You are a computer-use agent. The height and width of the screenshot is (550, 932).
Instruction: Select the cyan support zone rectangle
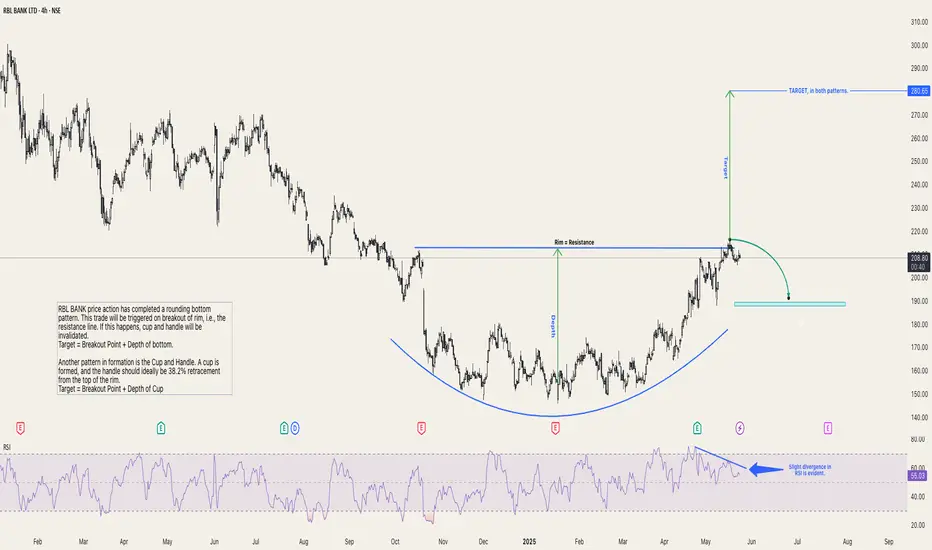pos(789,304)
